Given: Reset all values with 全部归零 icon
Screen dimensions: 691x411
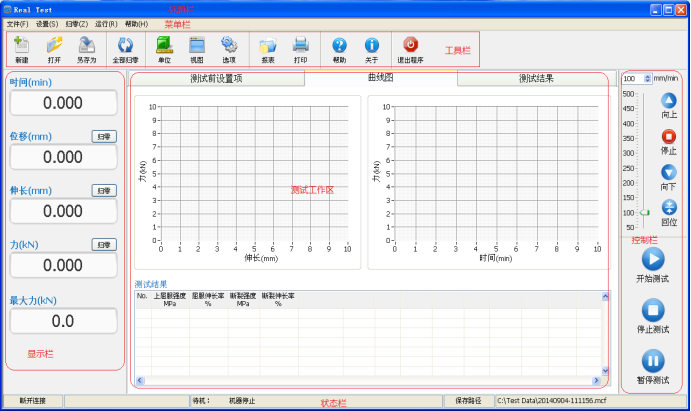Looking at the screenshot, I should tap(126, 48).
